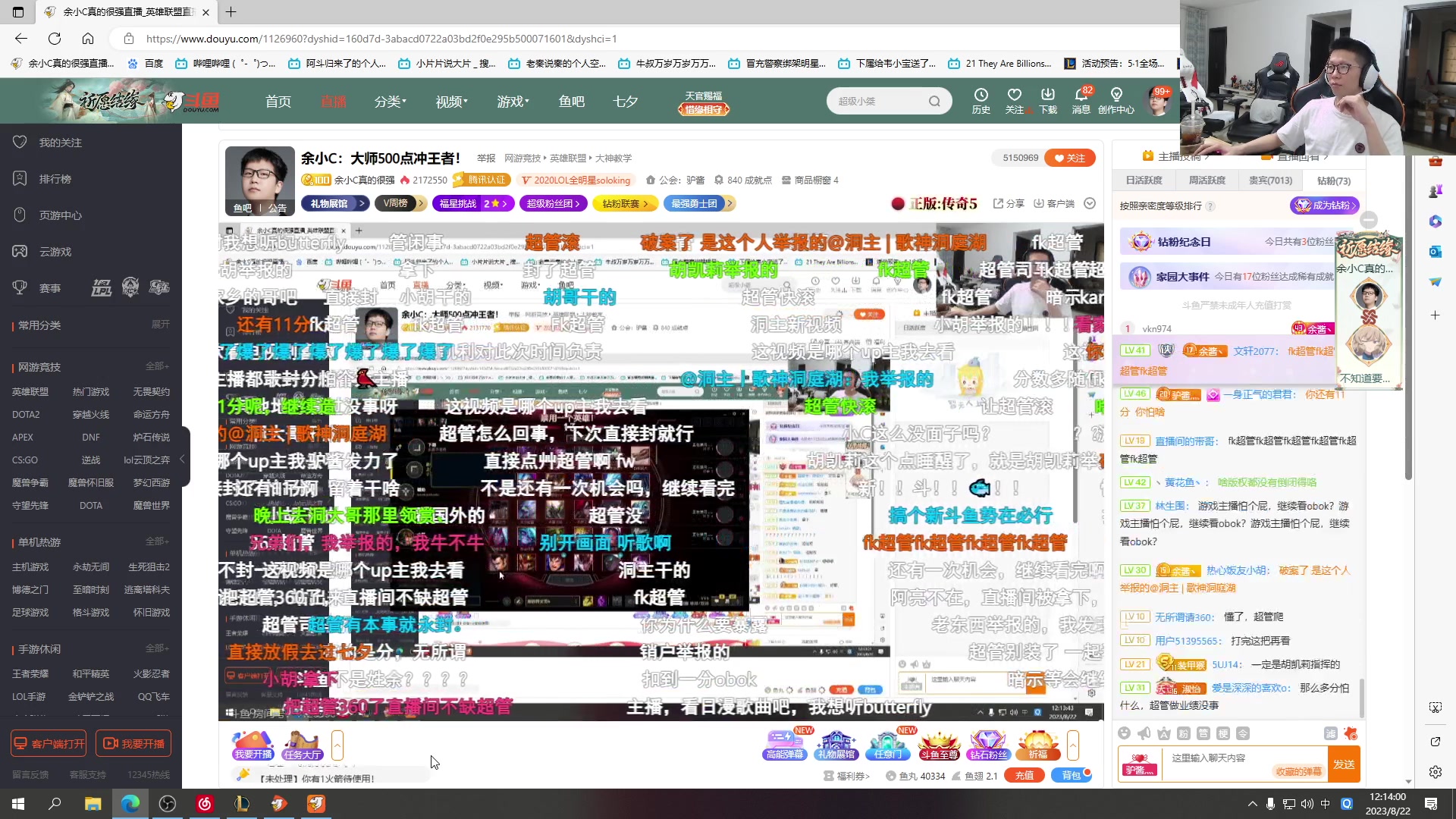Open the 滤 chat filter icon
Screen dimensions: 1456x819
coord(1330,733)
